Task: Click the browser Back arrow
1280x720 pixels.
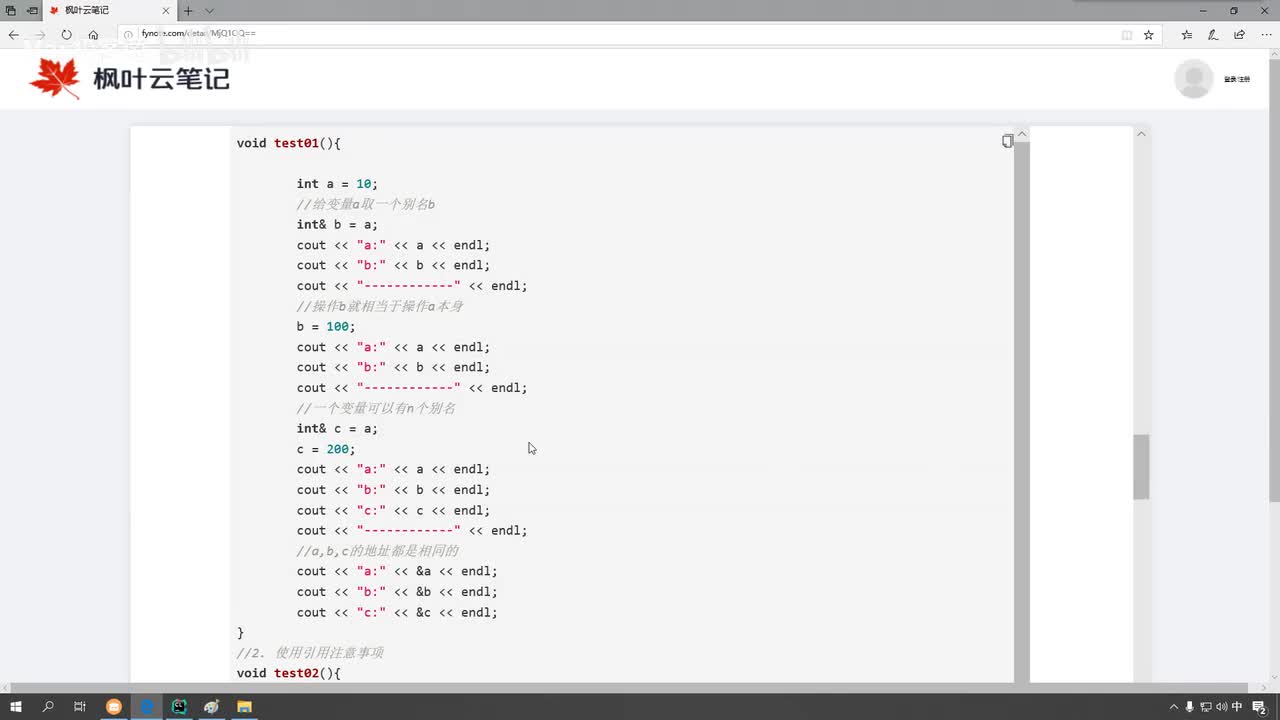Action: 14,34
